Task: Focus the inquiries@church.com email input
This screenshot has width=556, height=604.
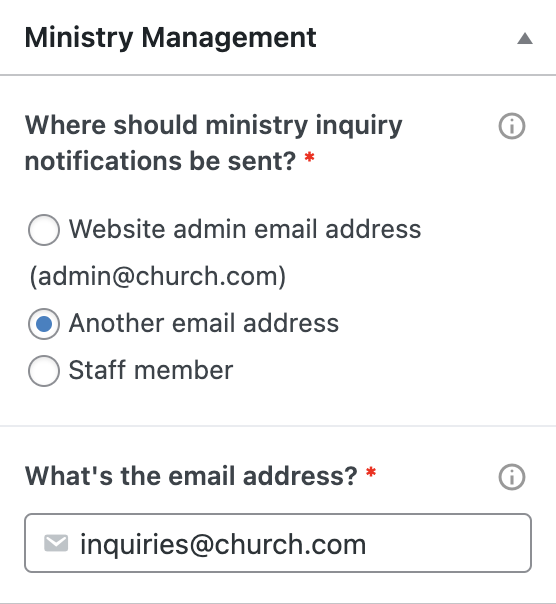Action: coord(278,543)
